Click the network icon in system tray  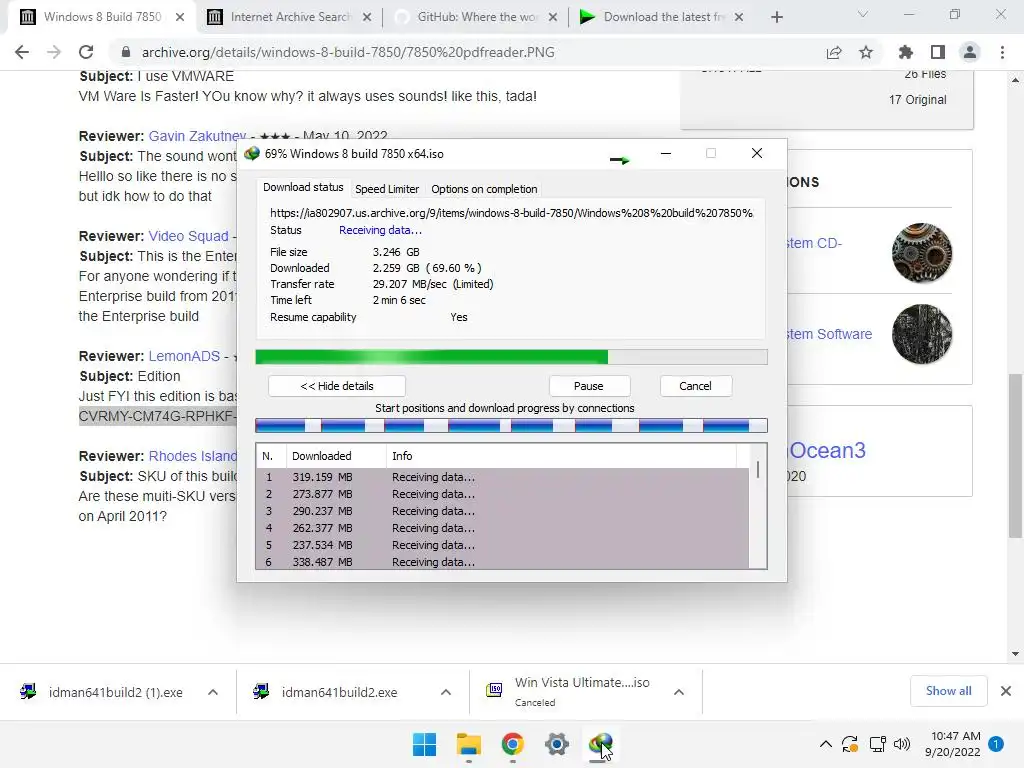(877, 744)
